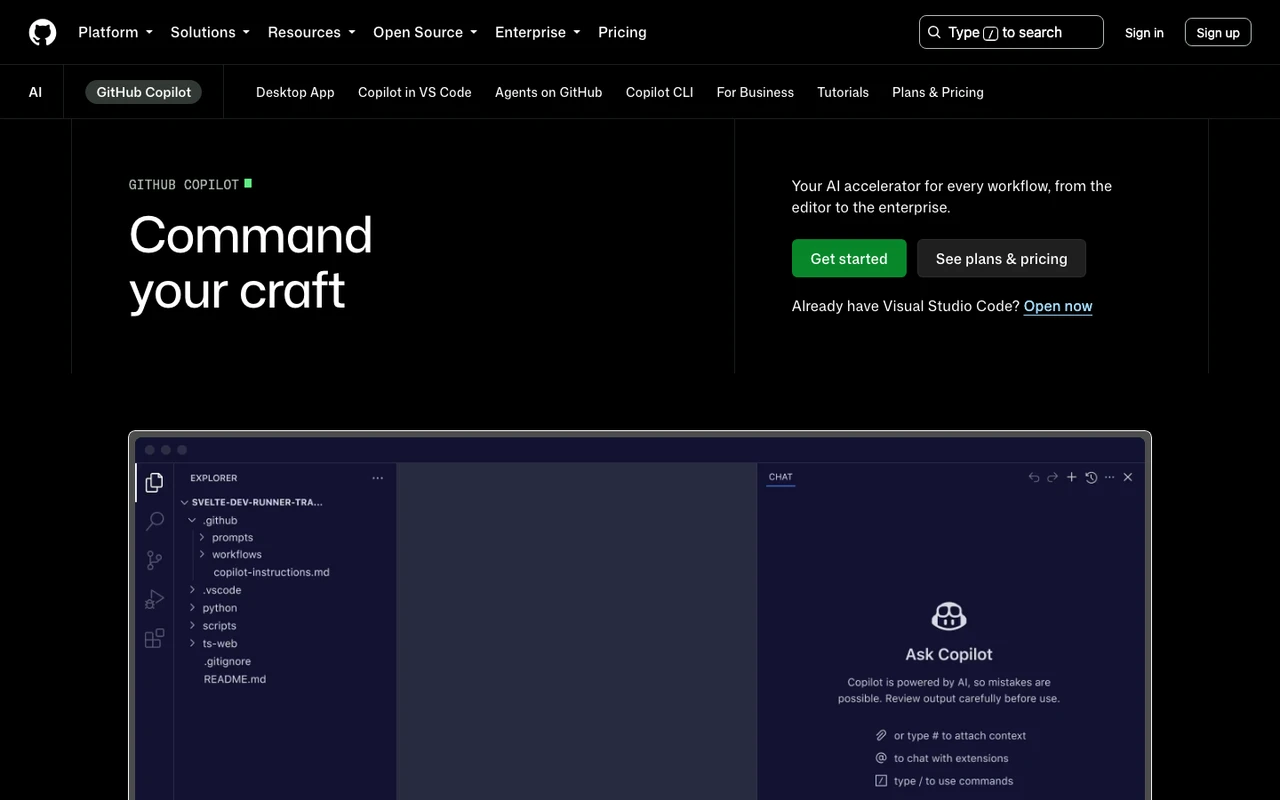Screen dimensions: 1280x800
Task: Focus the Type / to search field
Action: point(1011,32)
